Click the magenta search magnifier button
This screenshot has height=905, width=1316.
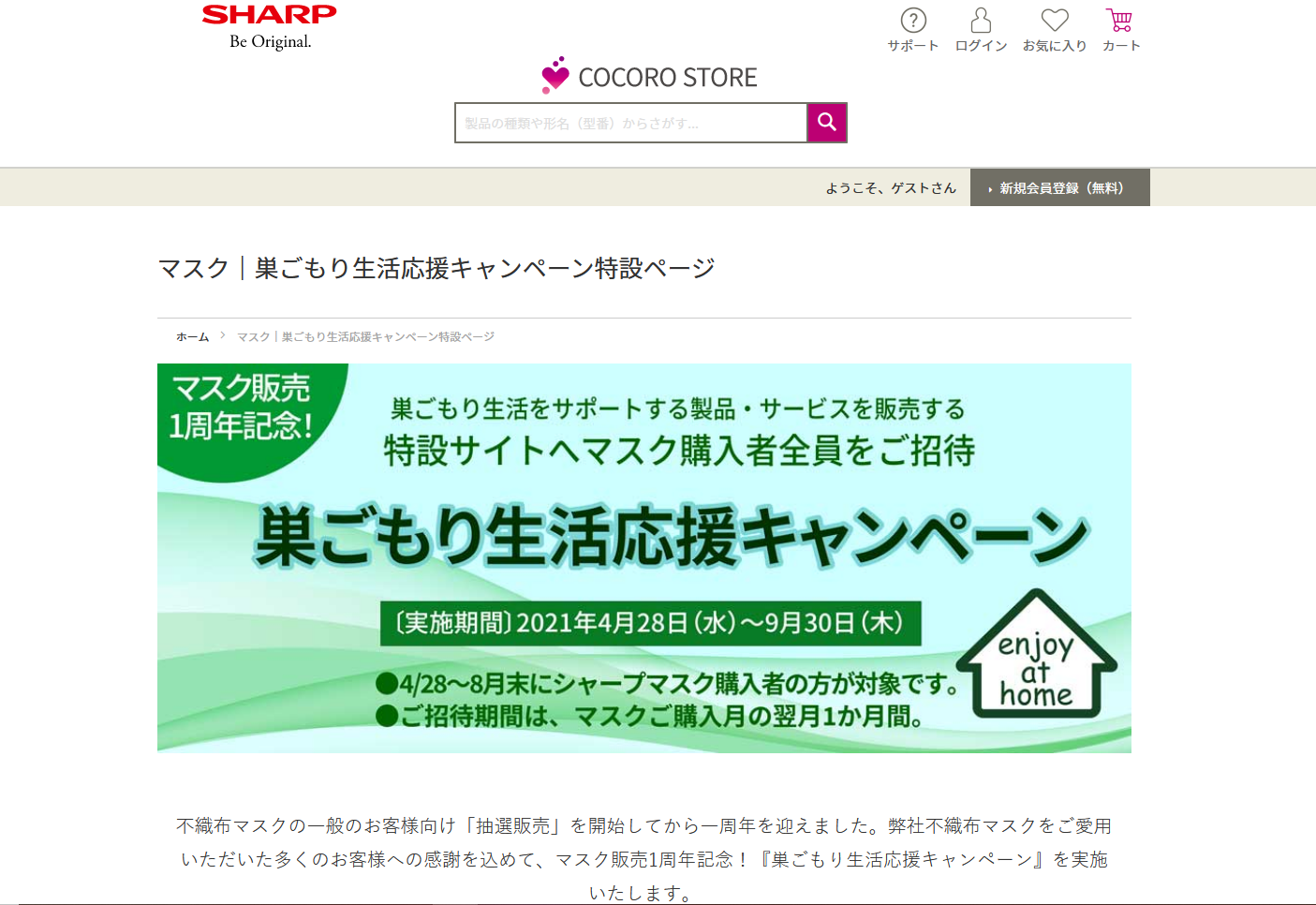coord(827,123)
